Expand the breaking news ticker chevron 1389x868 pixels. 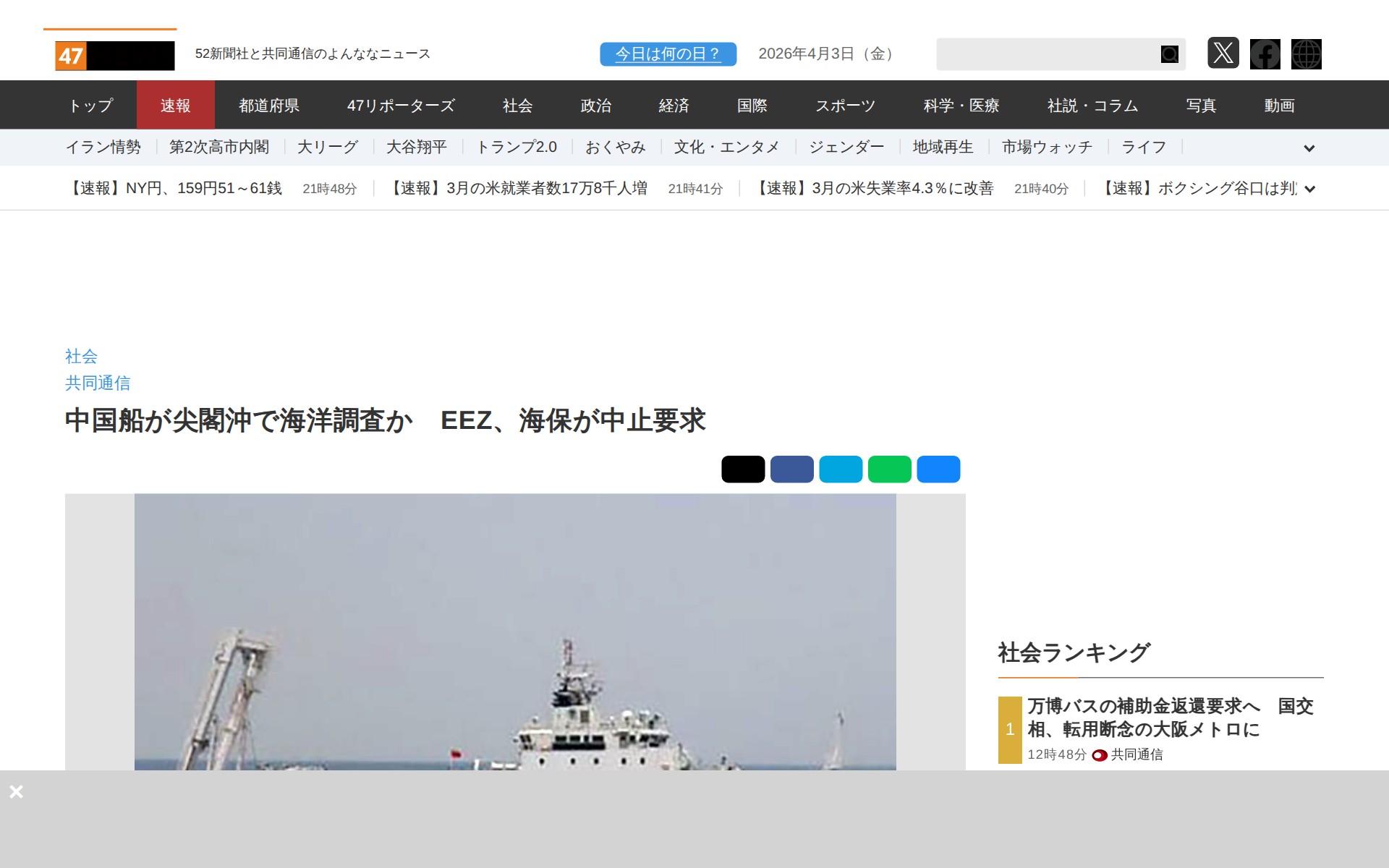pos(1309,190)
